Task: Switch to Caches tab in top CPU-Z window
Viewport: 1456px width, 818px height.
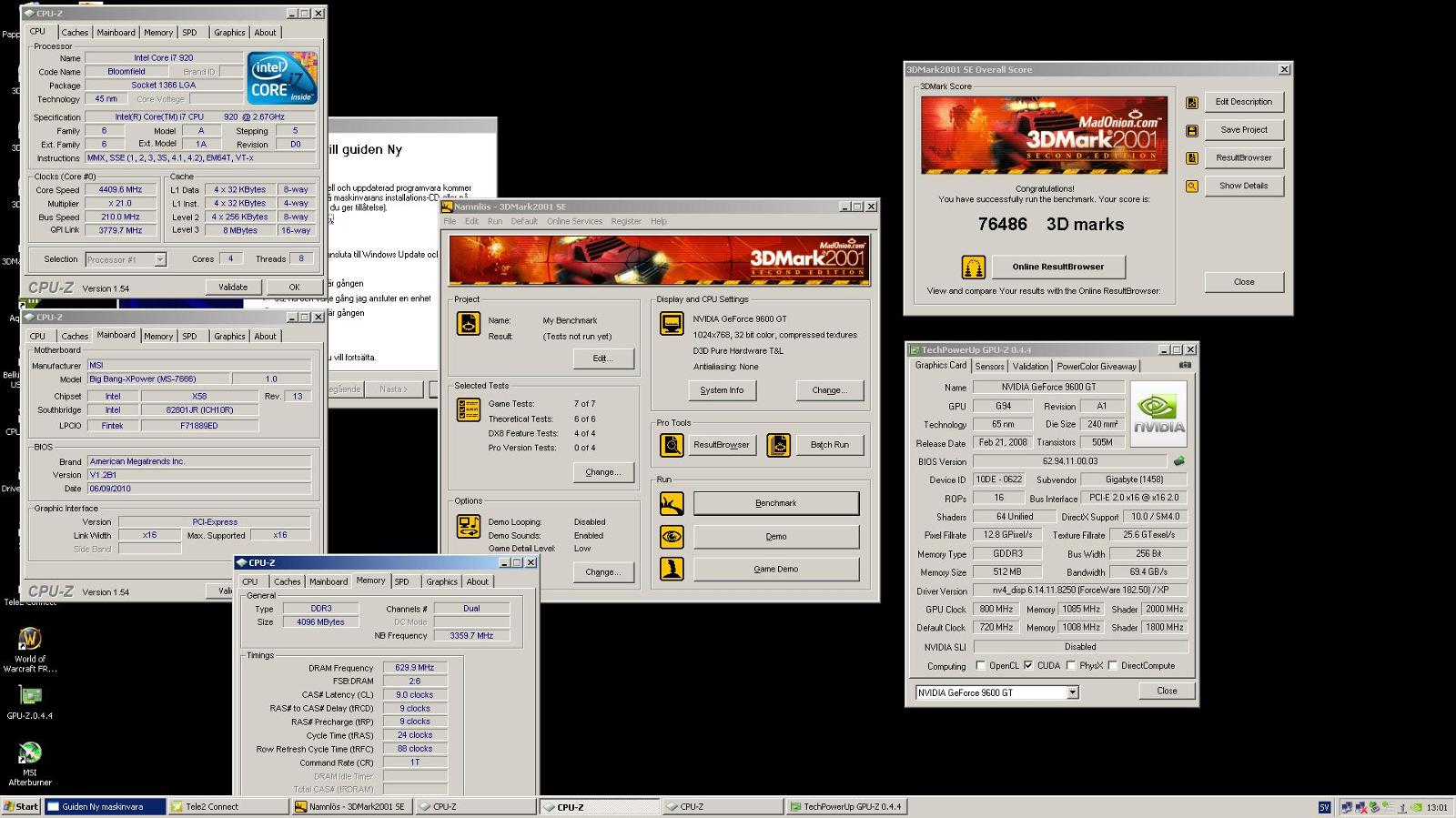Action: [x=75, y=33]
